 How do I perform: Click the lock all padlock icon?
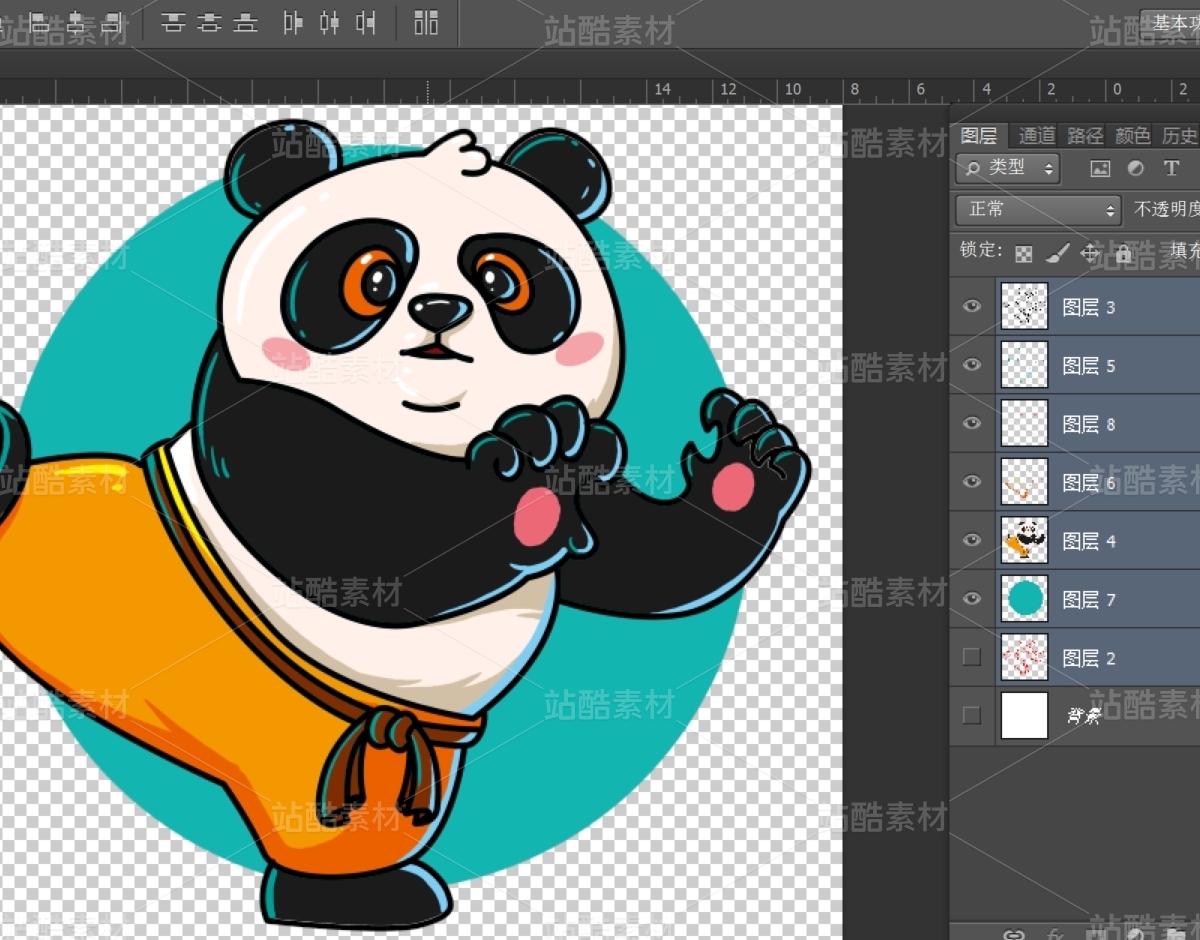click(1123, 254)
